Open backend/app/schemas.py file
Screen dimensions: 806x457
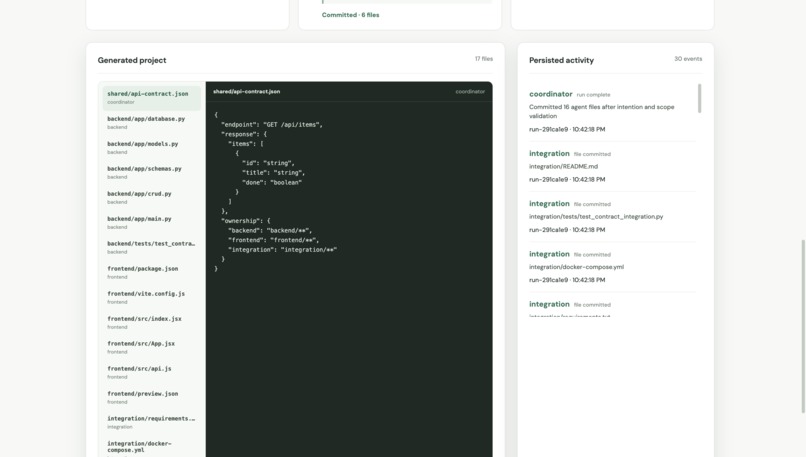pyautogui.click(x=152, y=172)
